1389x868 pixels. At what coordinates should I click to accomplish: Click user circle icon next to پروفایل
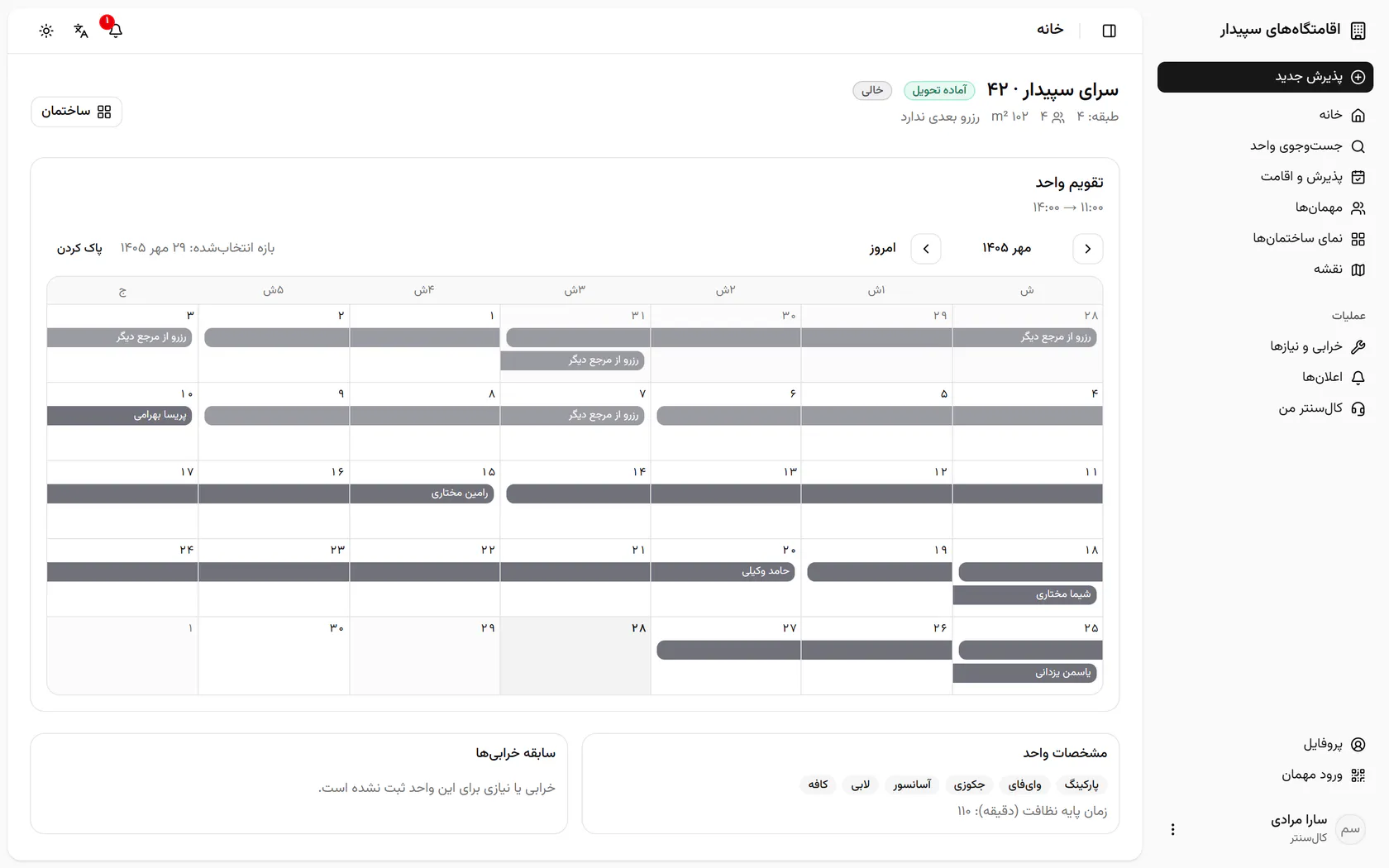click(x=1358, y=744)
